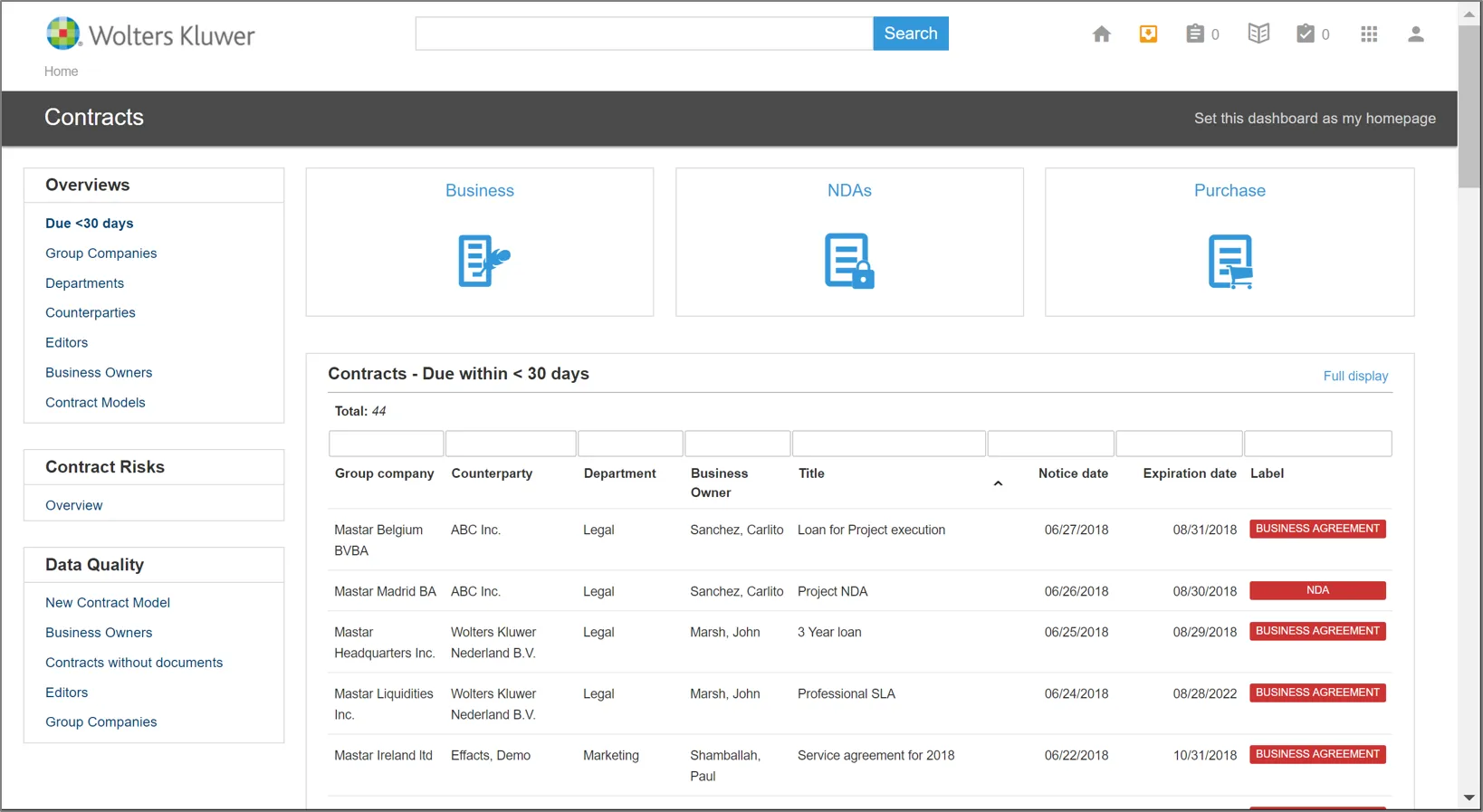The width and height of the screenshot is (1483, 812).
Task: Click the scrollbar down arrow
Action: pos(1469,798)
